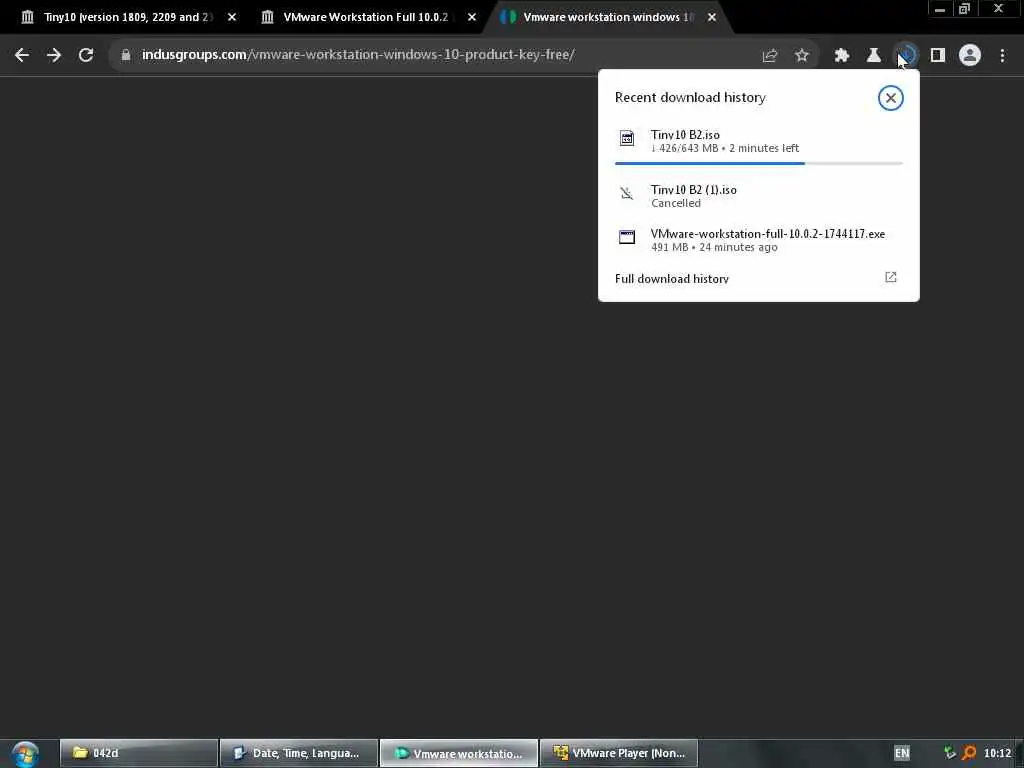This screenshot has height=768, width=1024.
Task: Reload the indusgroups.com page
Action: click(x=86, y=56)
